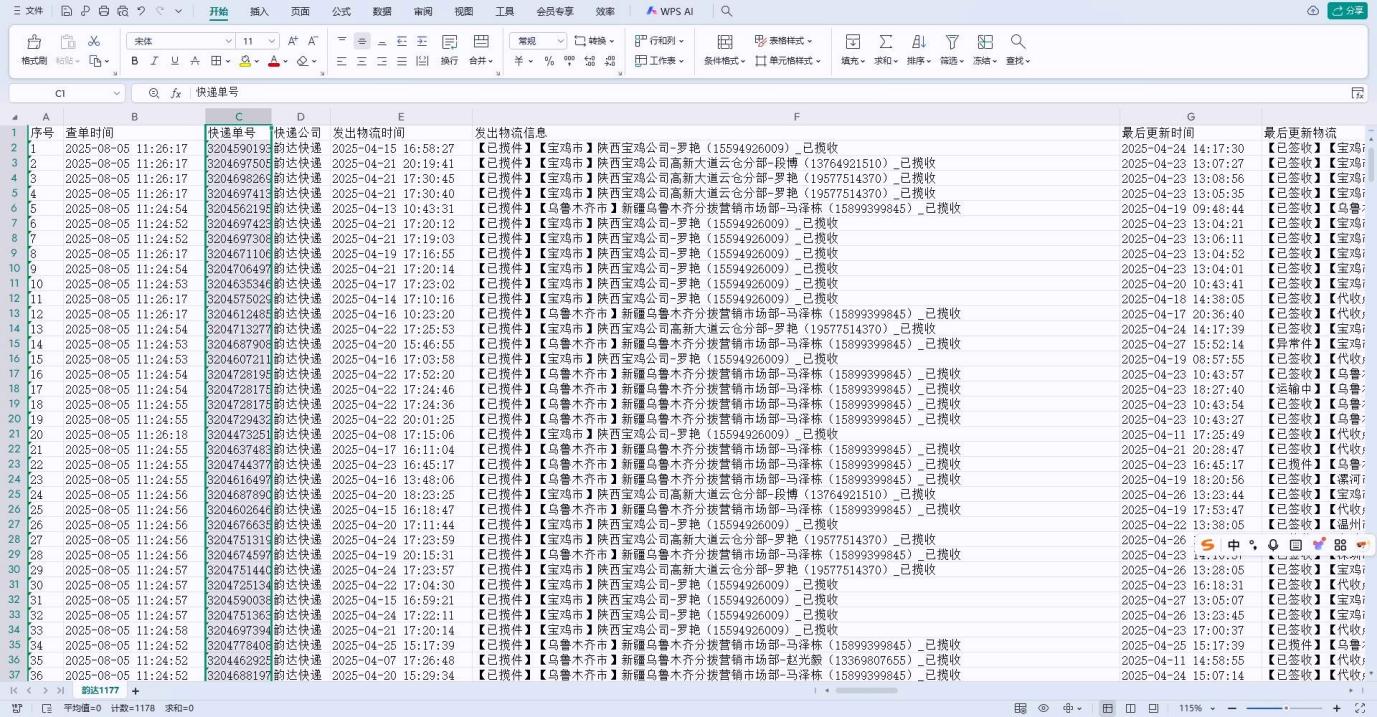Click the insert function fx icon

[175, 93]
